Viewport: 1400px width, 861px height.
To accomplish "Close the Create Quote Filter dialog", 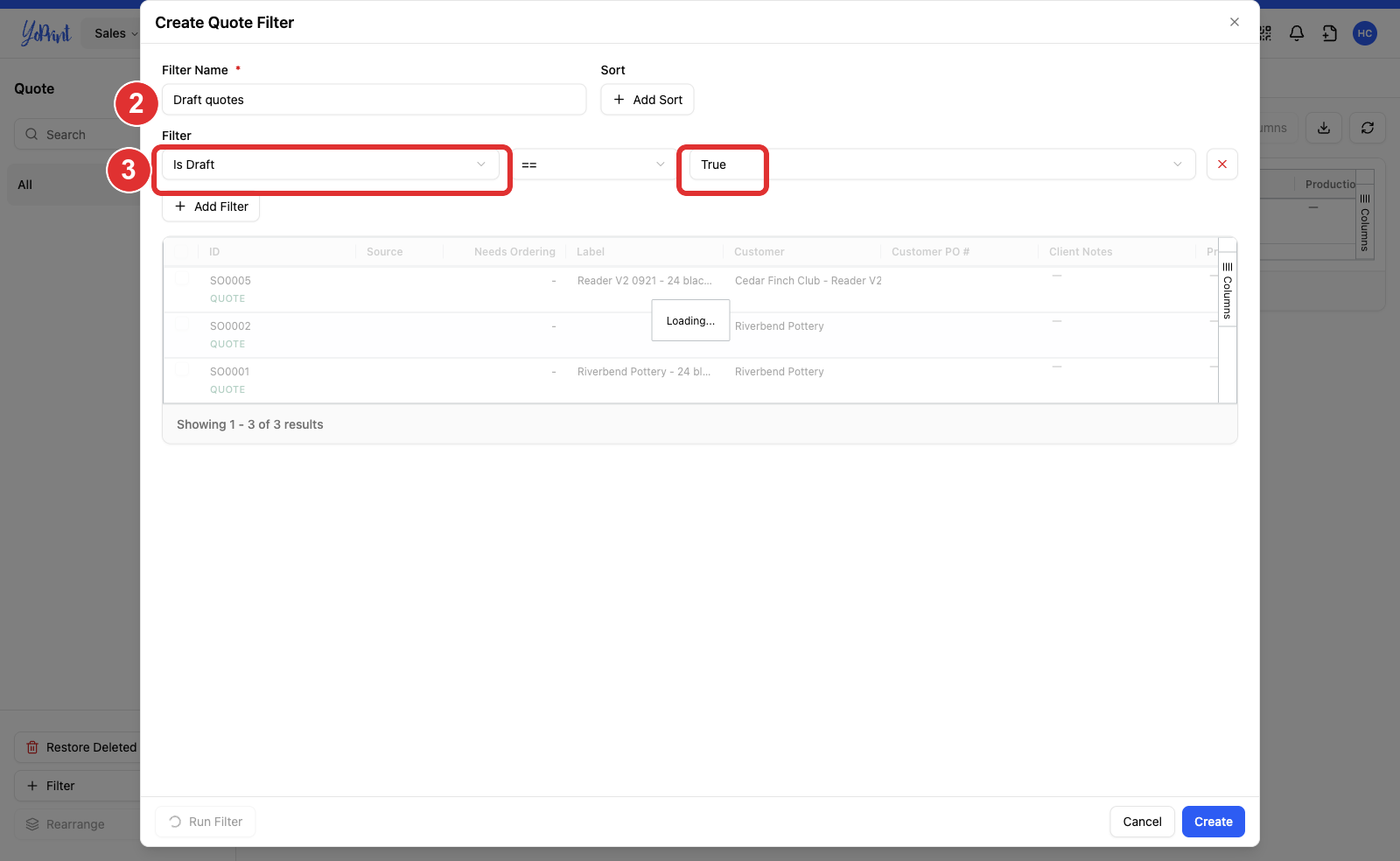I will click(x=1234, y=22).
